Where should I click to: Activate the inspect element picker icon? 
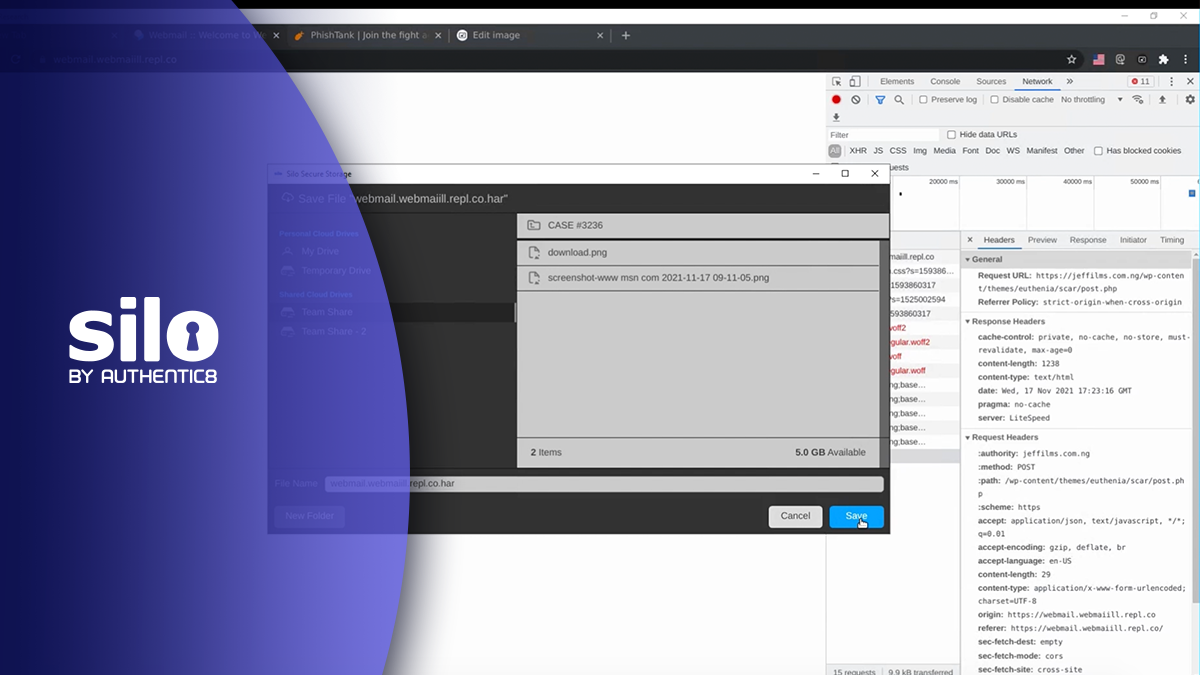(x=837, y=82)
